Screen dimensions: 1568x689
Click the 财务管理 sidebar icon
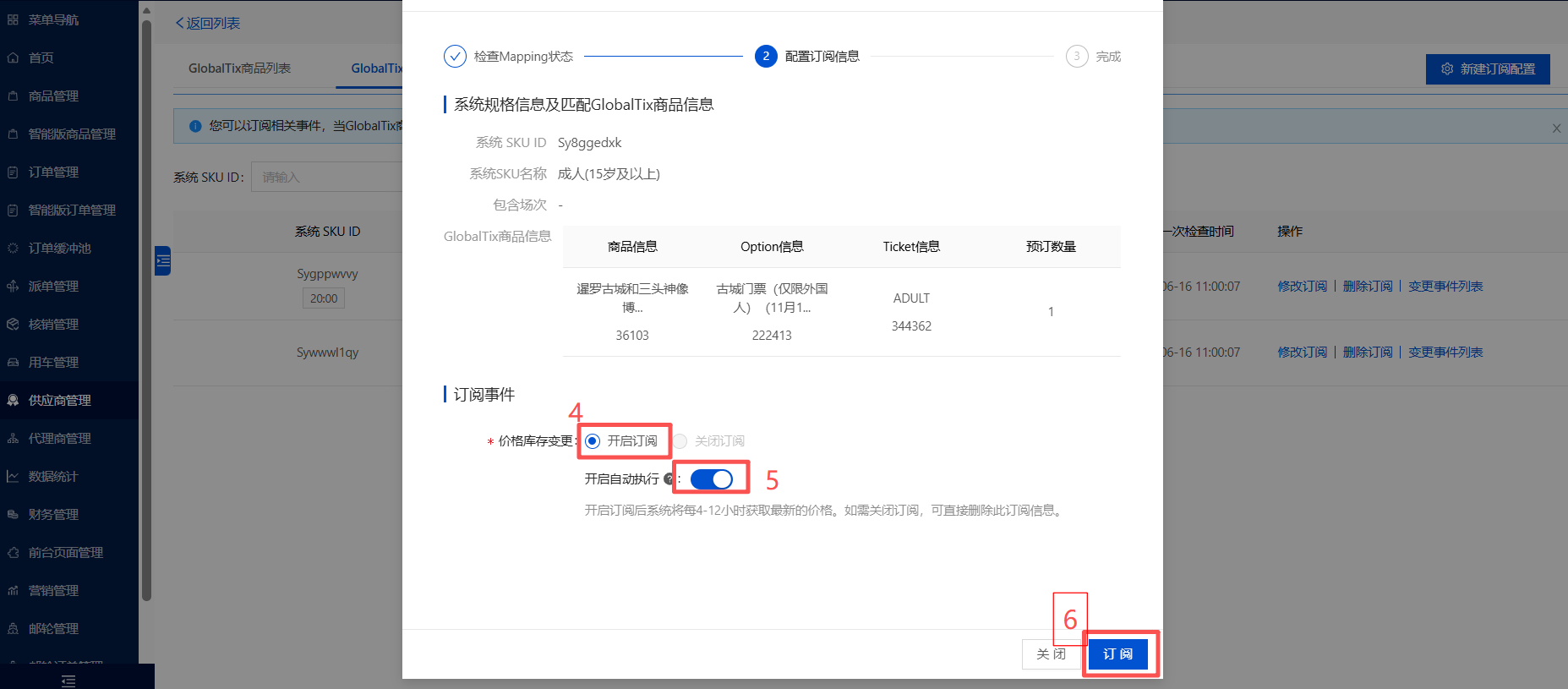coord(13,514)
